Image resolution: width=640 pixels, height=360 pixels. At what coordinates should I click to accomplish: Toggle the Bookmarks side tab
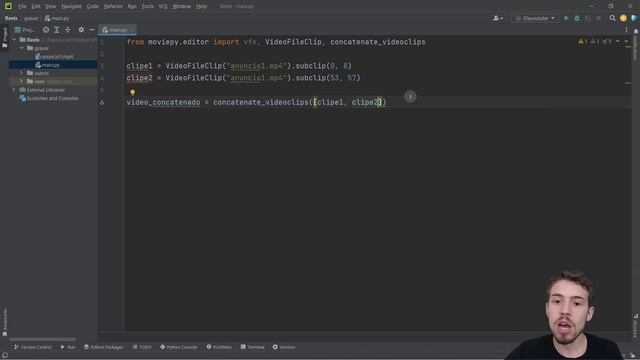(4, 322)
